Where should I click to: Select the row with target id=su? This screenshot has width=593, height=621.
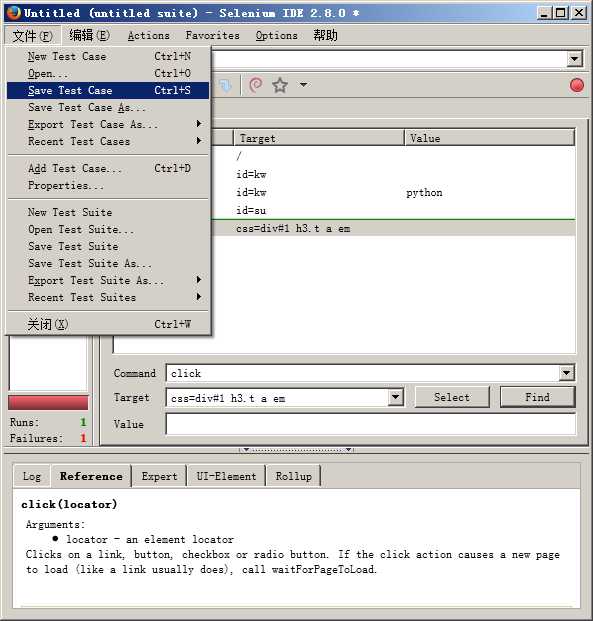392,210
